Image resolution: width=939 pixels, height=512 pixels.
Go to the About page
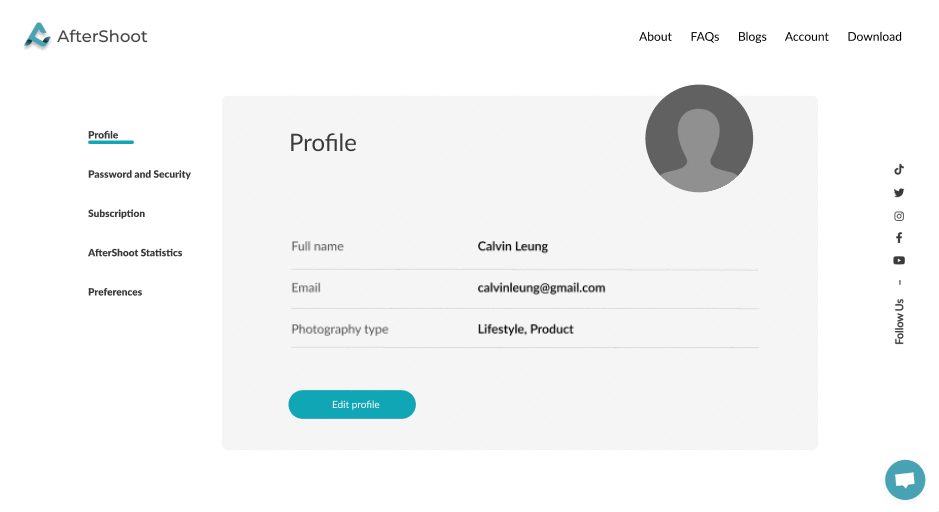click(655, 37)
